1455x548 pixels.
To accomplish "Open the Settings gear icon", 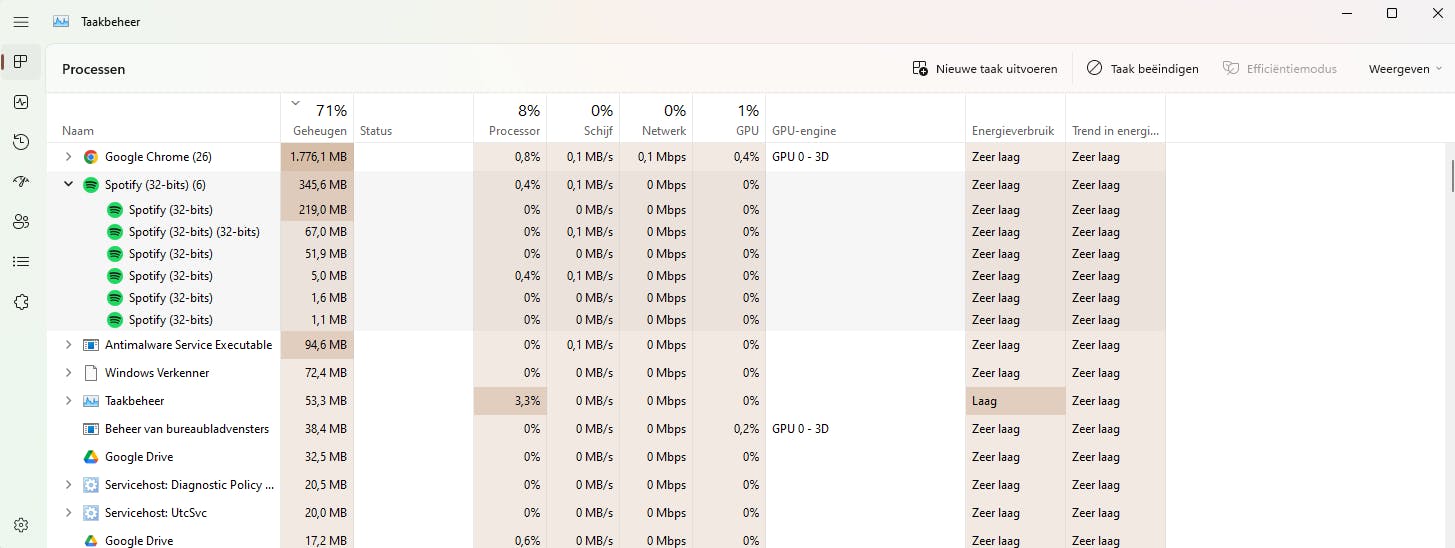I will click(21, 525).
